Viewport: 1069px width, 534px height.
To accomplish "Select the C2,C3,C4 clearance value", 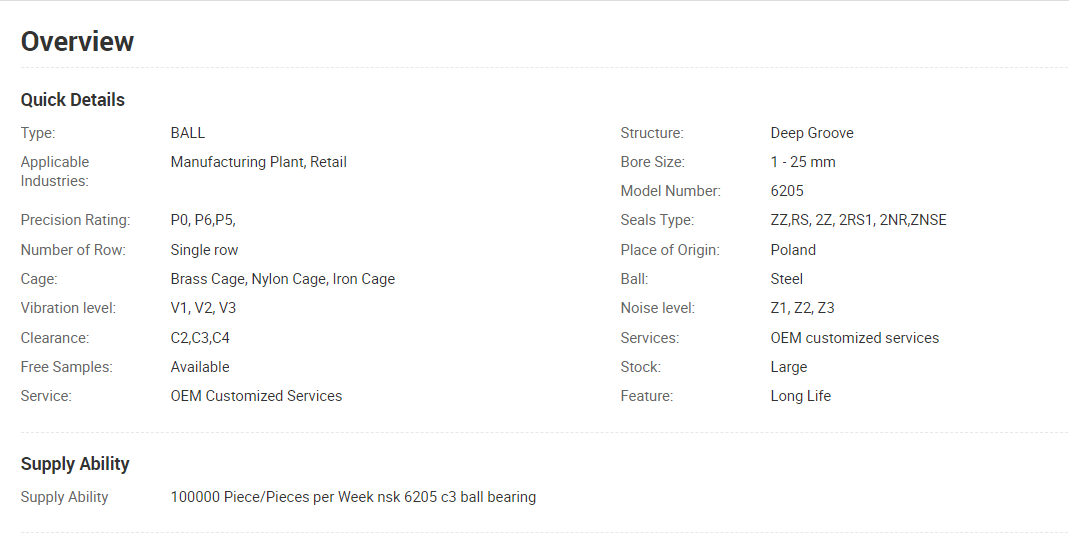I will [x=200, y=338].
